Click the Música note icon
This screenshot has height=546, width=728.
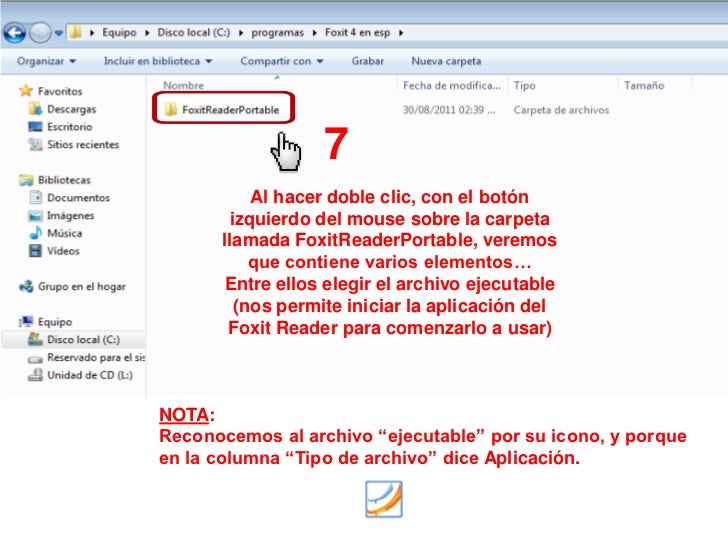(x=35, y=233)
